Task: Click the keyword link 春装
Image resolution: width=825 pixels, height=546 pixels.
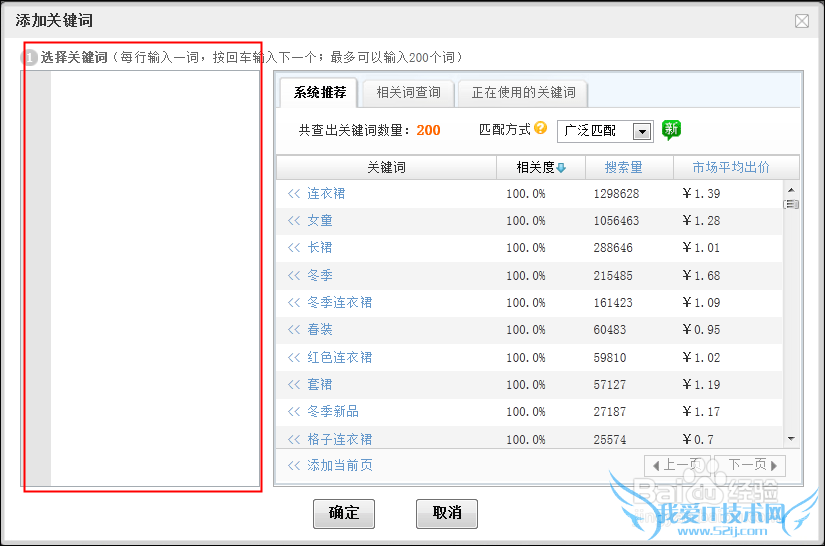Action: (320, 330)
